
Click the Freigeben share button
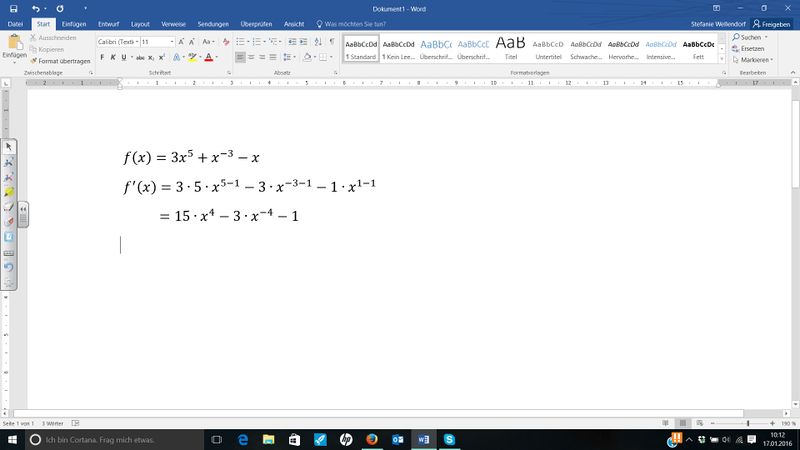coord(769,22)
